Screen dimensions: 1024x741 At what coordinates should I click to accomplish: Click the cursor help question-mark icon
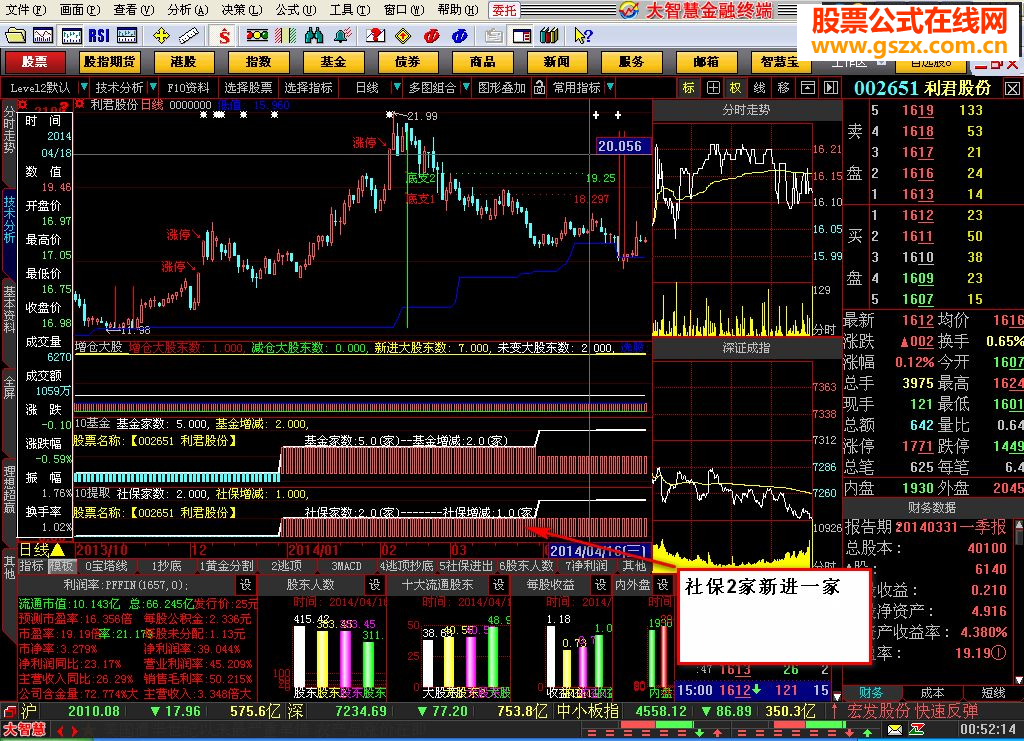(583, 35)
